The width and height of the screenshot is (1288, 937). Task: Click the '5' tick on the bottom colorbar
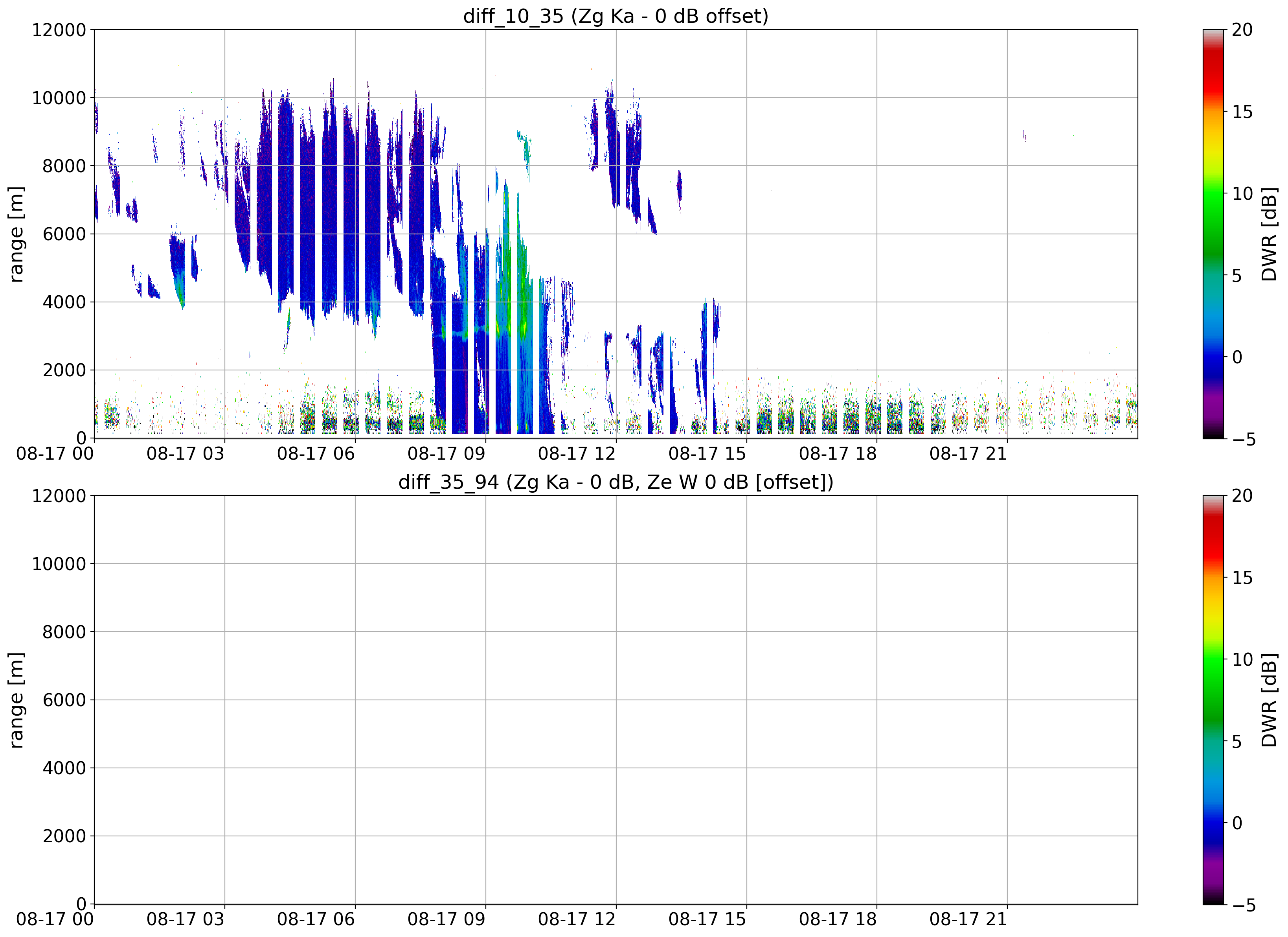coord(1237,742)
